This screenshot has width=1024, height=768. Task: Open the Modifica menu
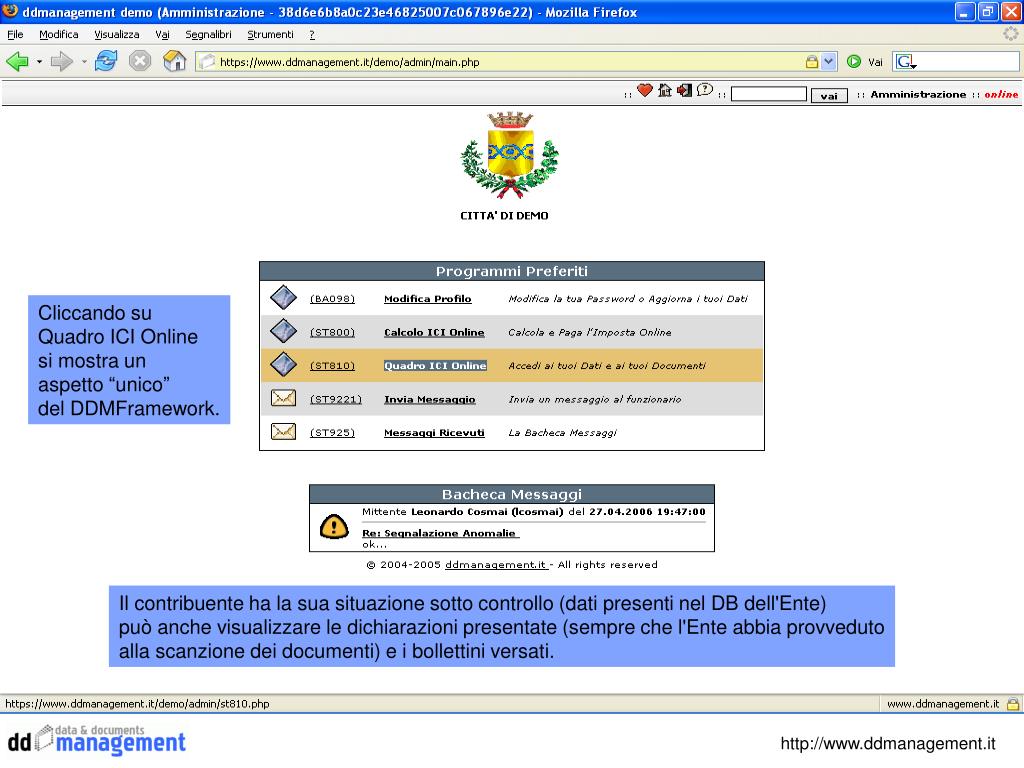[x=59, y=35]
